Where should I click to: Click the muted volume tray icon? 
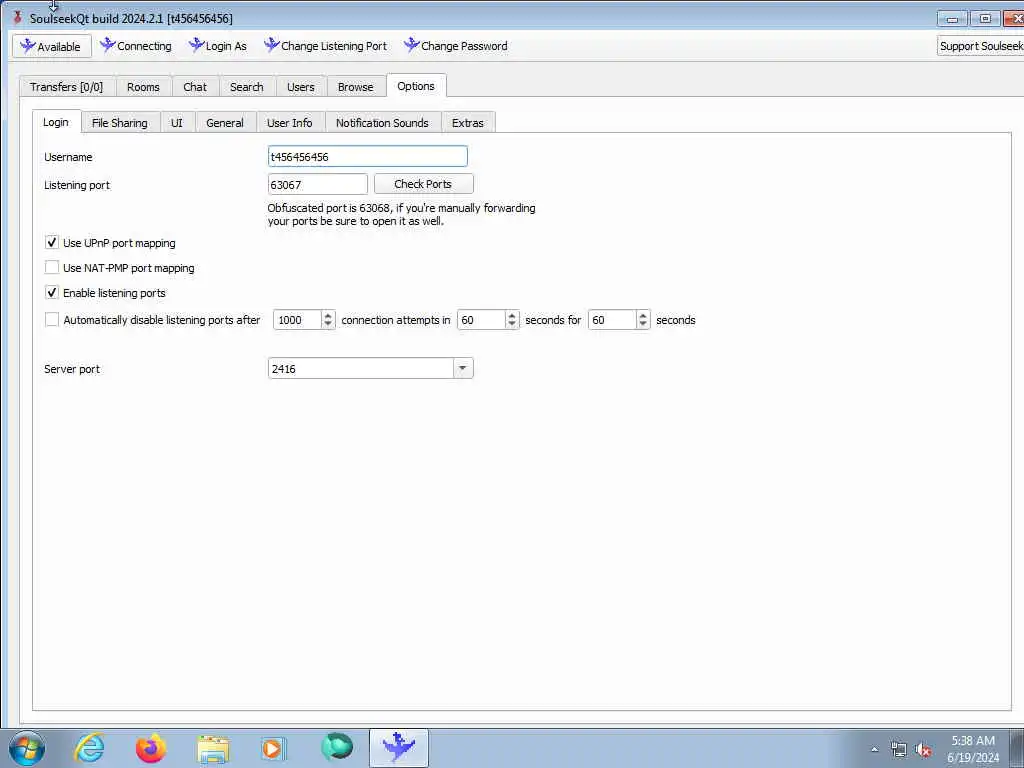click(923, 750)
